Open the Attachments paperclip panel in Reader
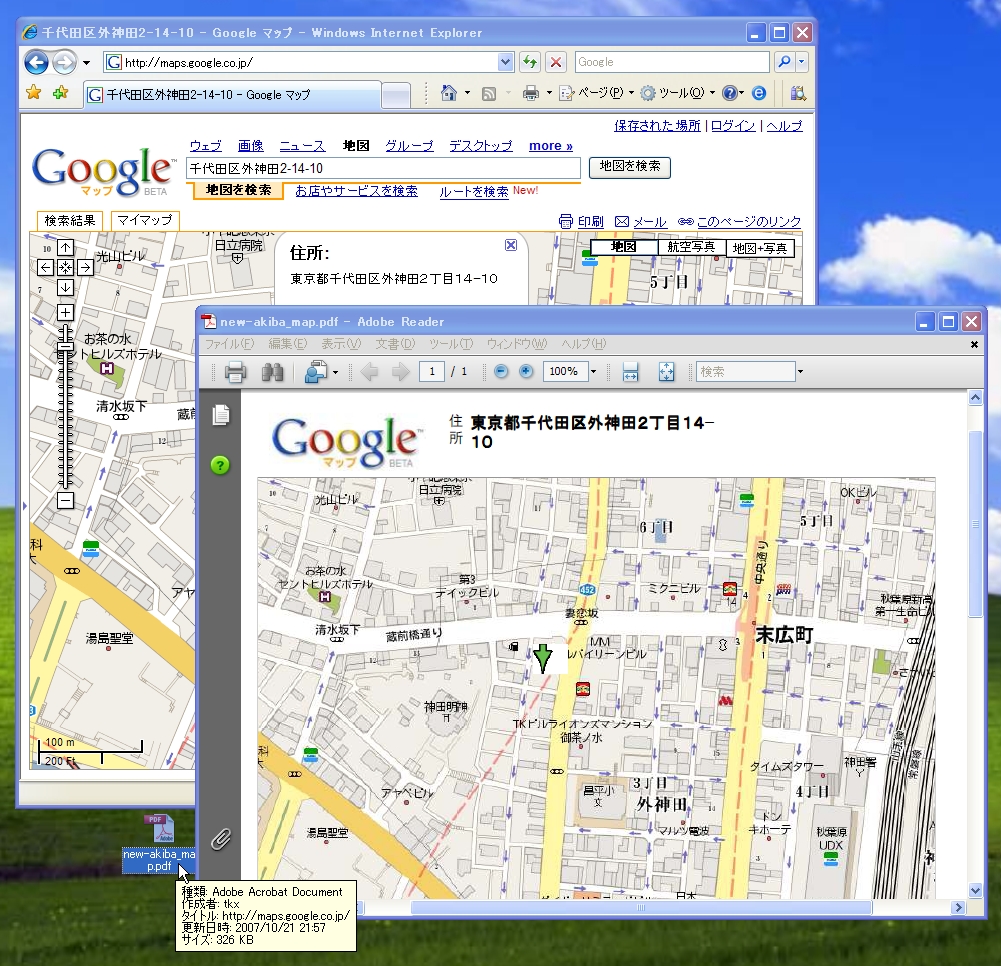The height and width of the screenshot is (966, 1001). pos(221,839)
